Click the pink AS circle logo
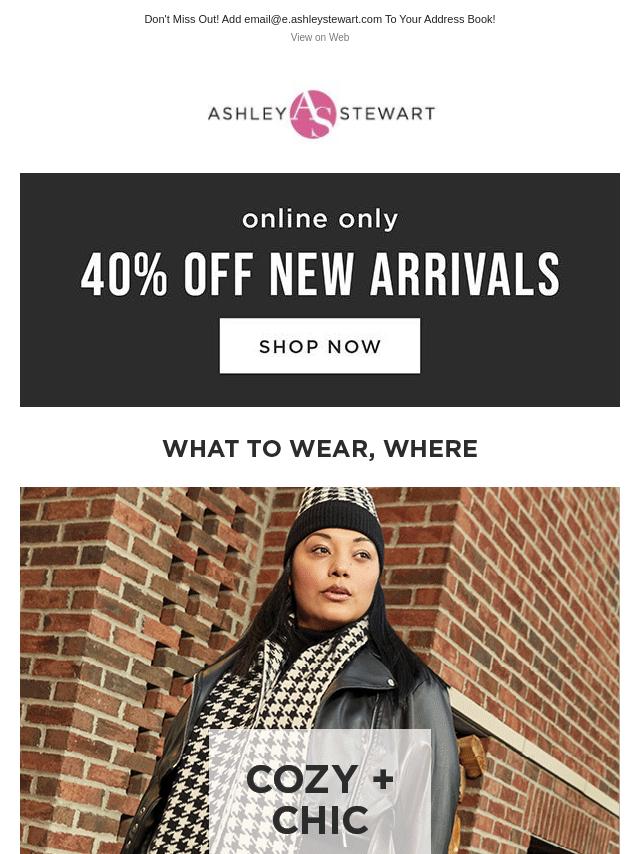The height and width of the screenshot is (854, 640). [x=313, y=114]
